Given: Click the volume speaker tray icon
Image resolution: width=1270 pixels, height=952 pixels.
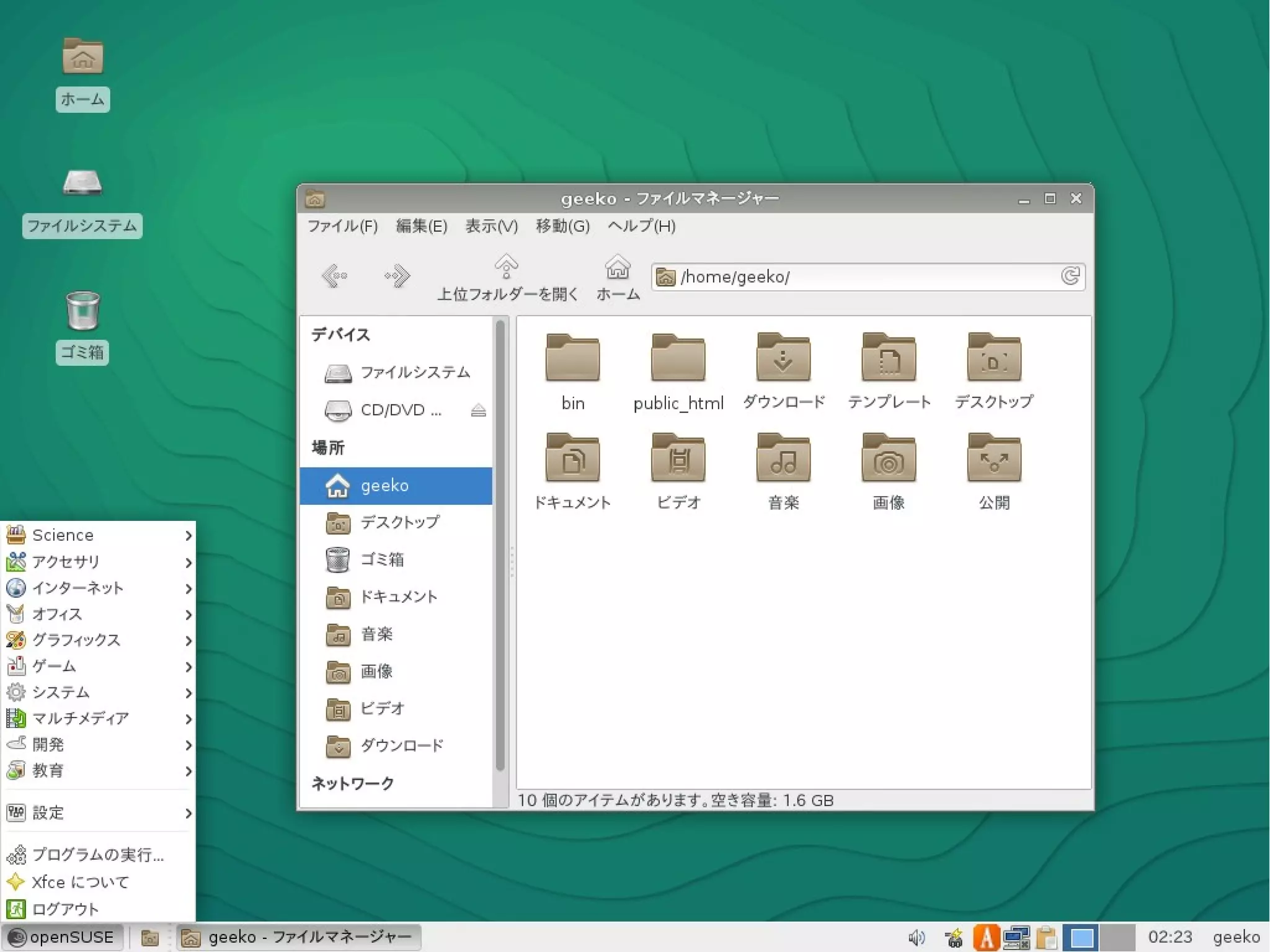Looking at the screenshot, I should pyautogui.click(x=917, y=938).
